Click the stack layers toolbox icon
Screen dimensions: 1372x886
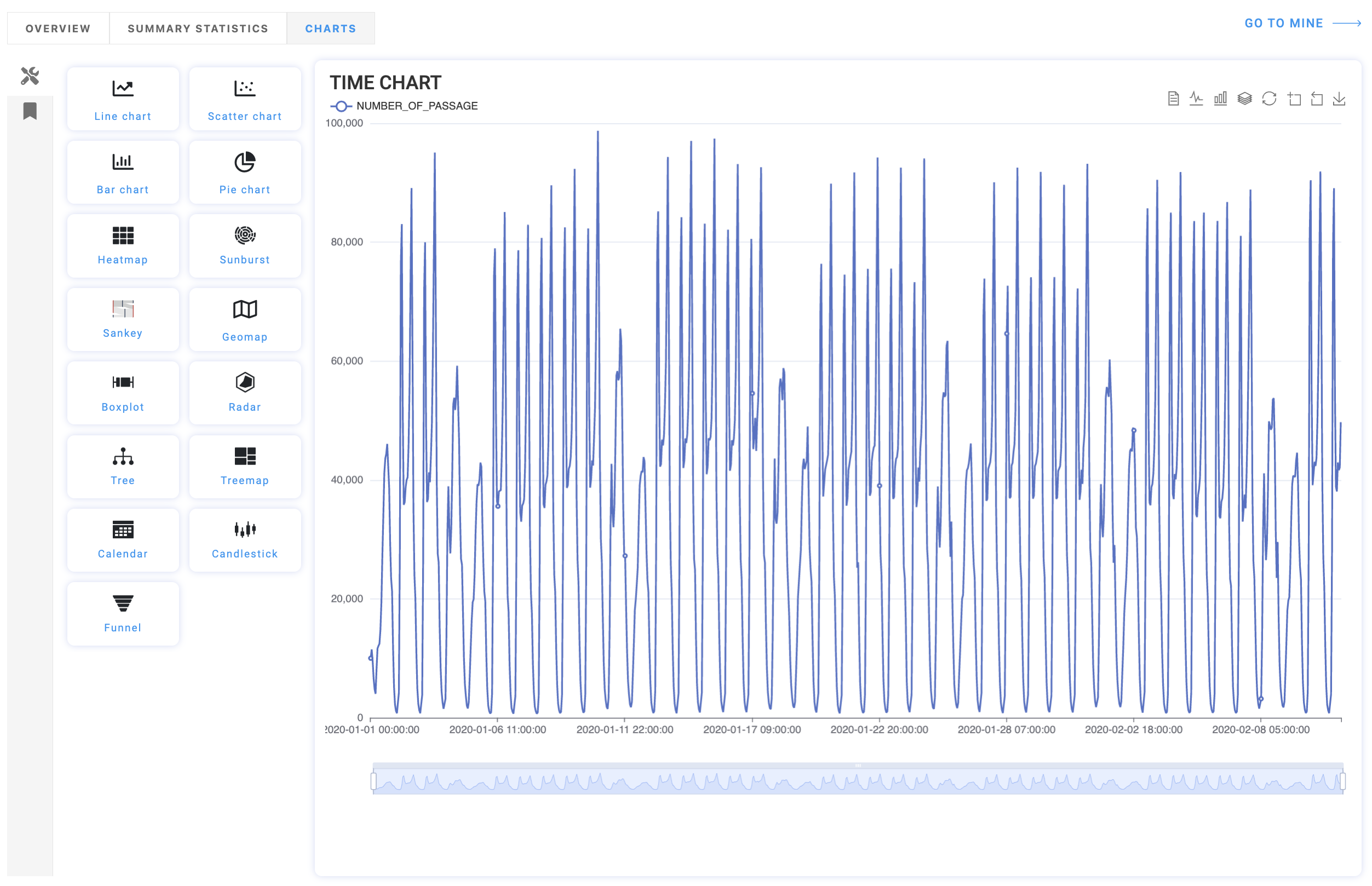tap(1244, 99)
